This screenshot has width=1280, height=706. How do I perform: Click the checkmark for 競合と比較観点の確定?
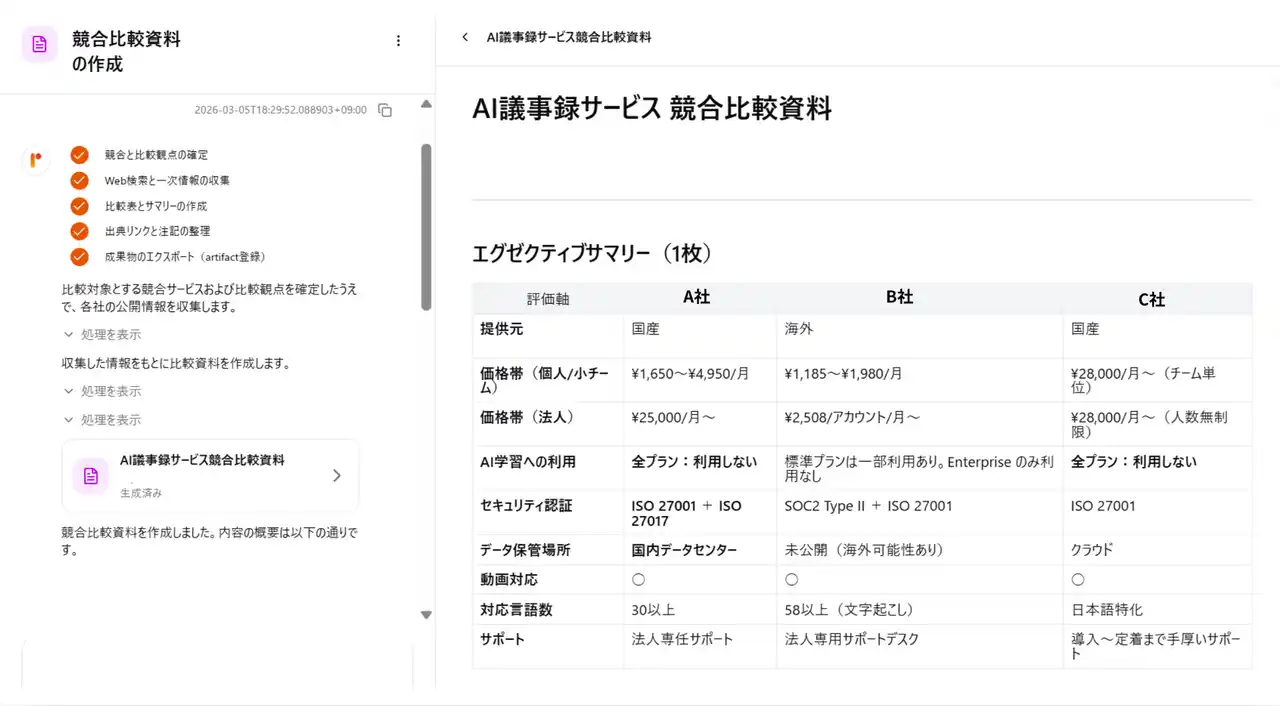[x=80, y=155]
